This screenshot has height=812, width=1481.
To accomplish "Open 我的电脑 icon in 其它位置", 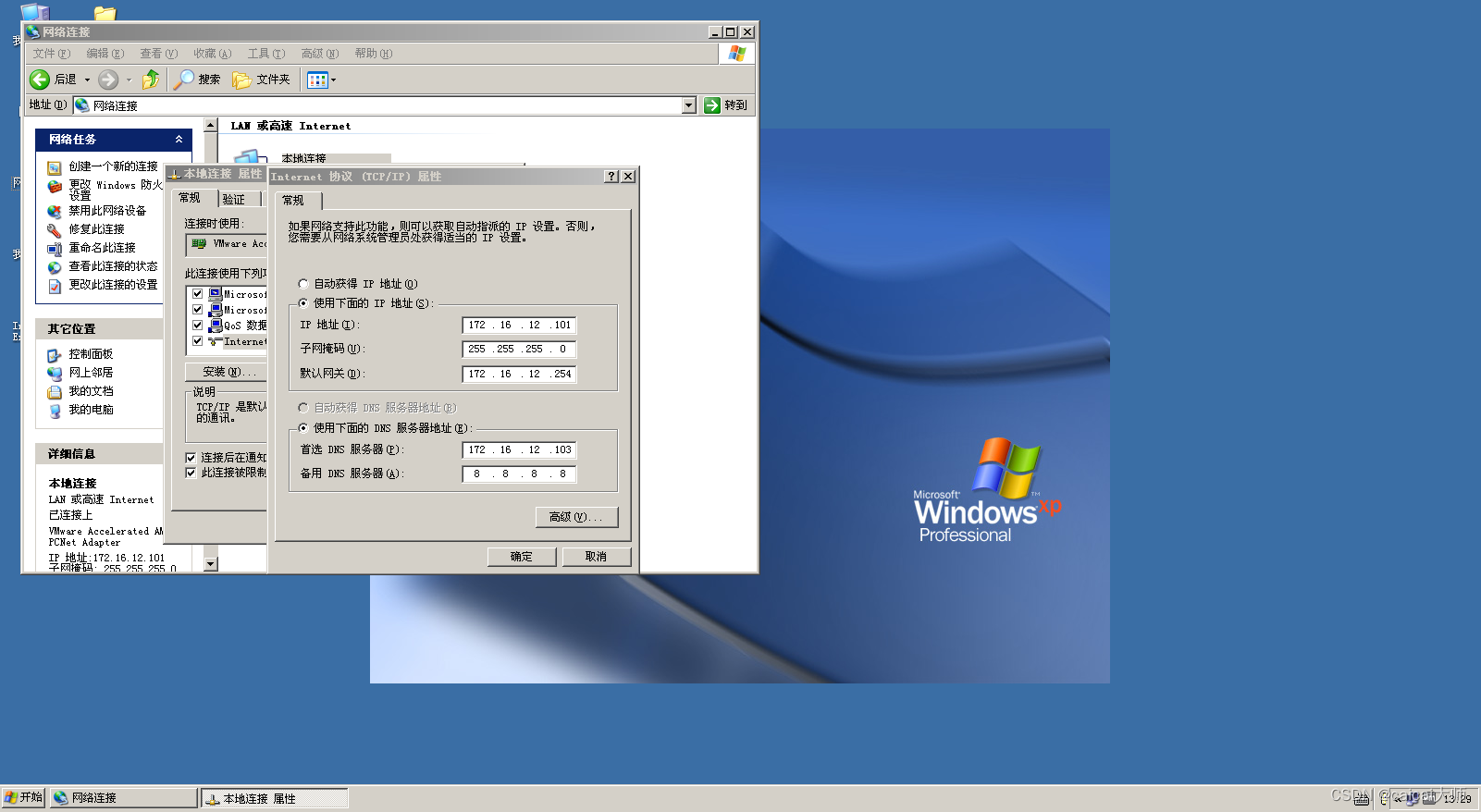I will point(55,410).
